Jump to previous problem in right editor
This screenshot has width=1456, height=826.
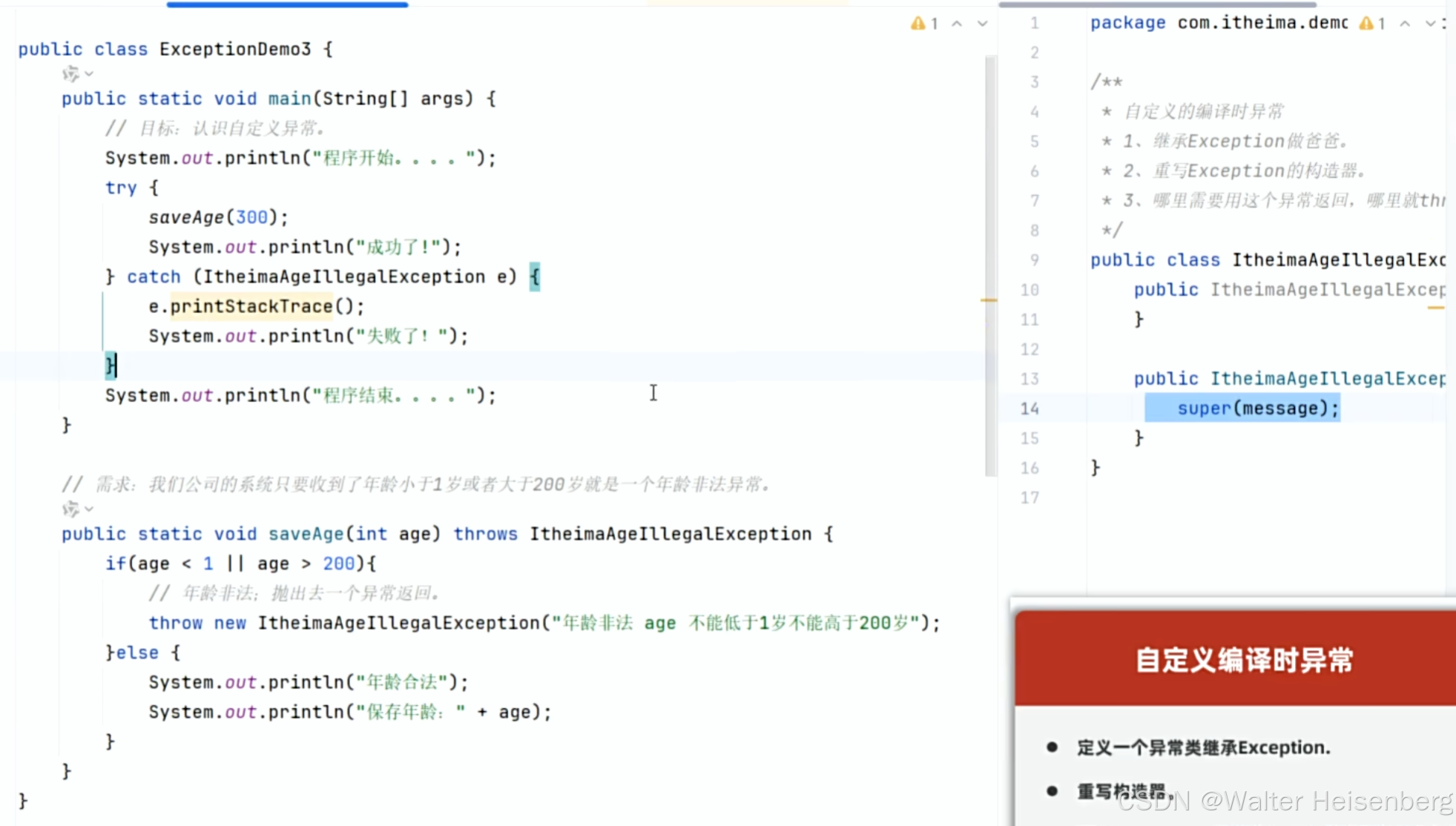coord(1405,24)
